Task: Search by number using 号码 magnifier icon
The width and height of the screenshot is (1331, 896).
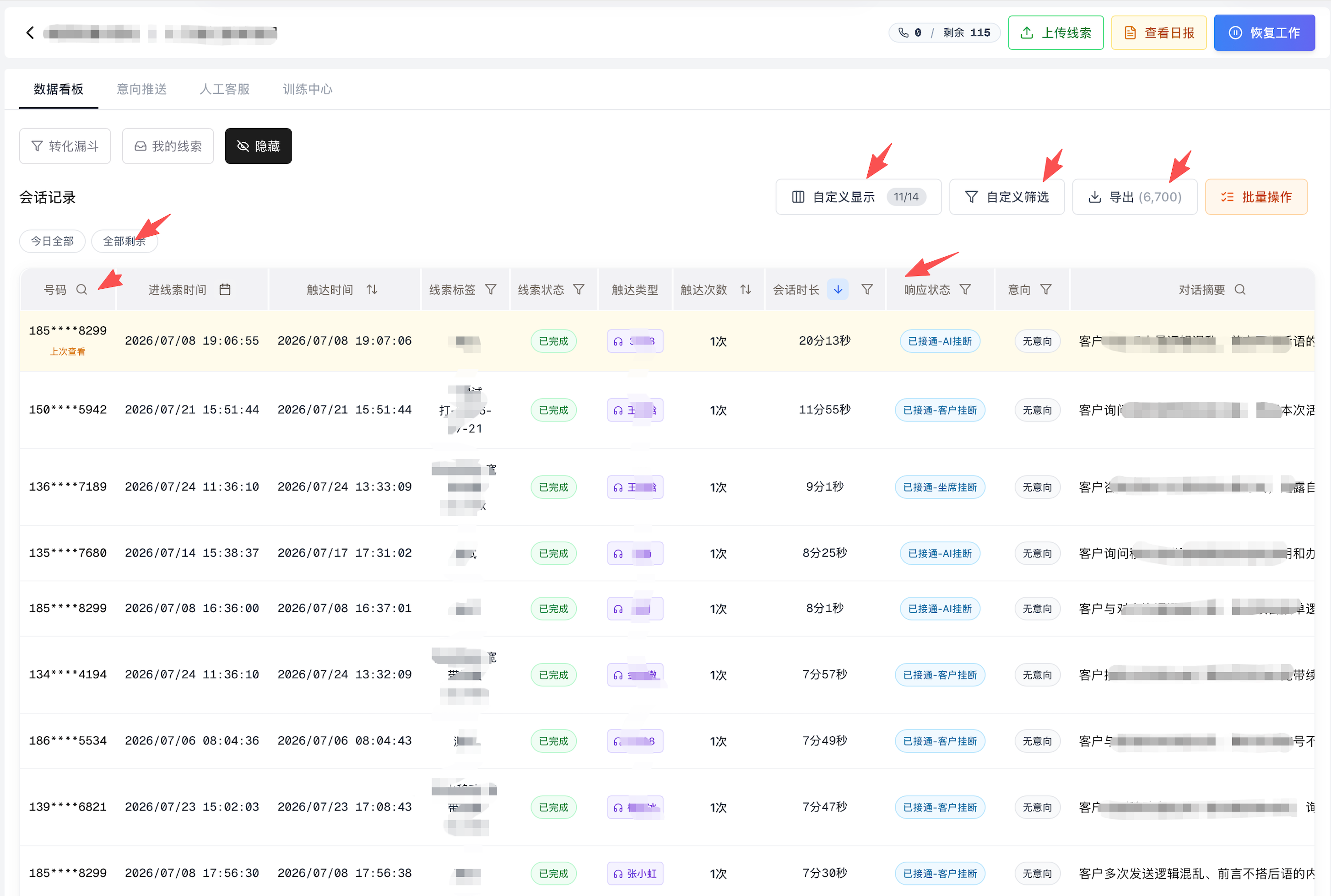Action: 82,290
